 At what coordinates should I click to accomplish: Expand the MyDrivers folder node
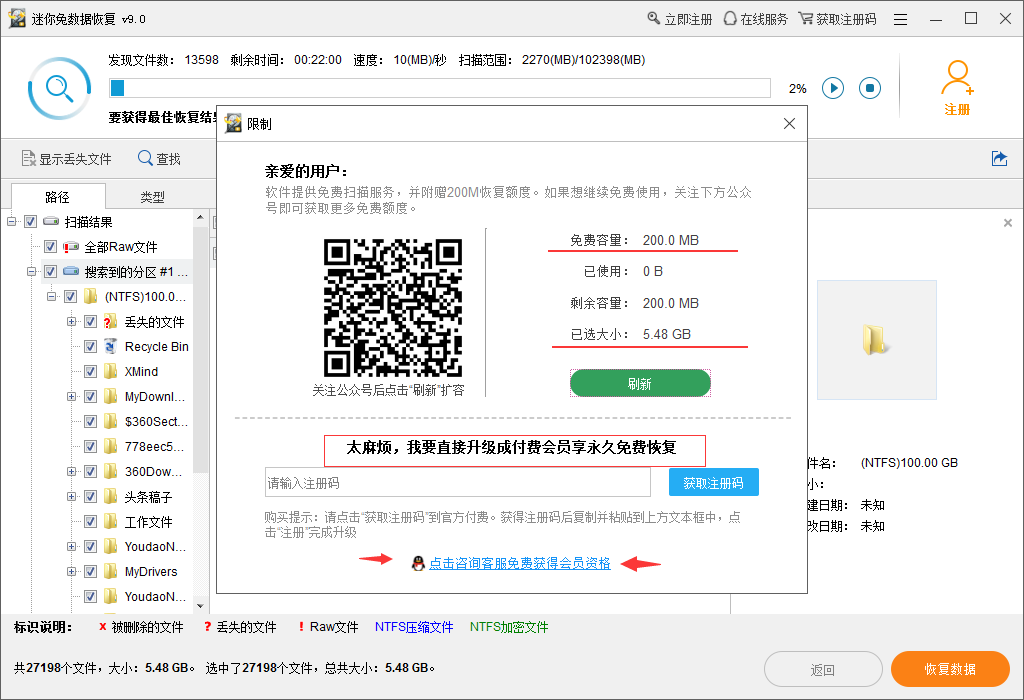[72, 571]
